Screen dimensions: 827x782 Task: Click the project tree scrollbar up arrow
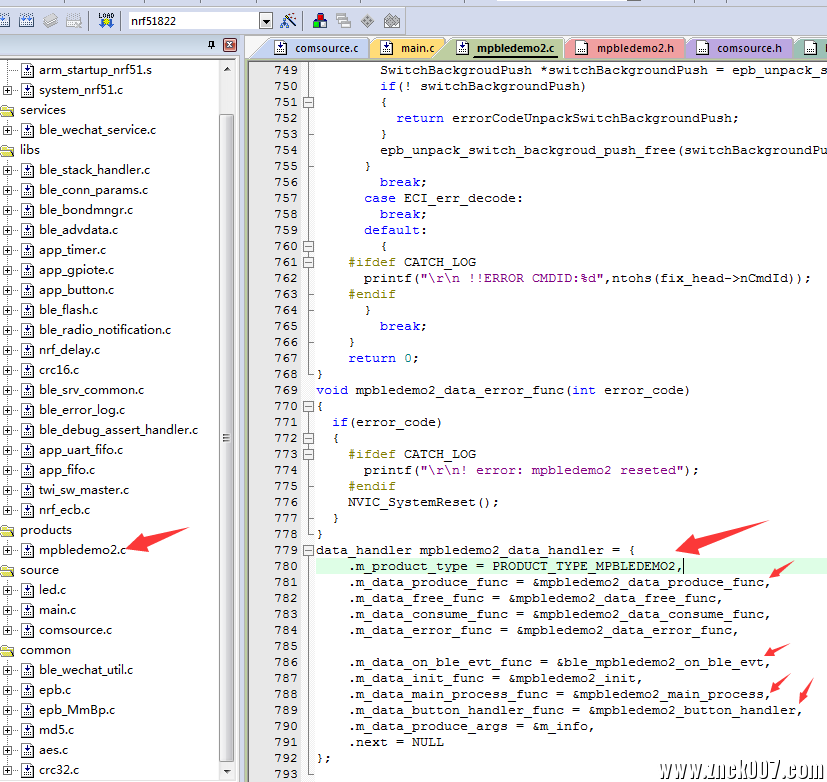pyautogui.click(x=227, y=70)
